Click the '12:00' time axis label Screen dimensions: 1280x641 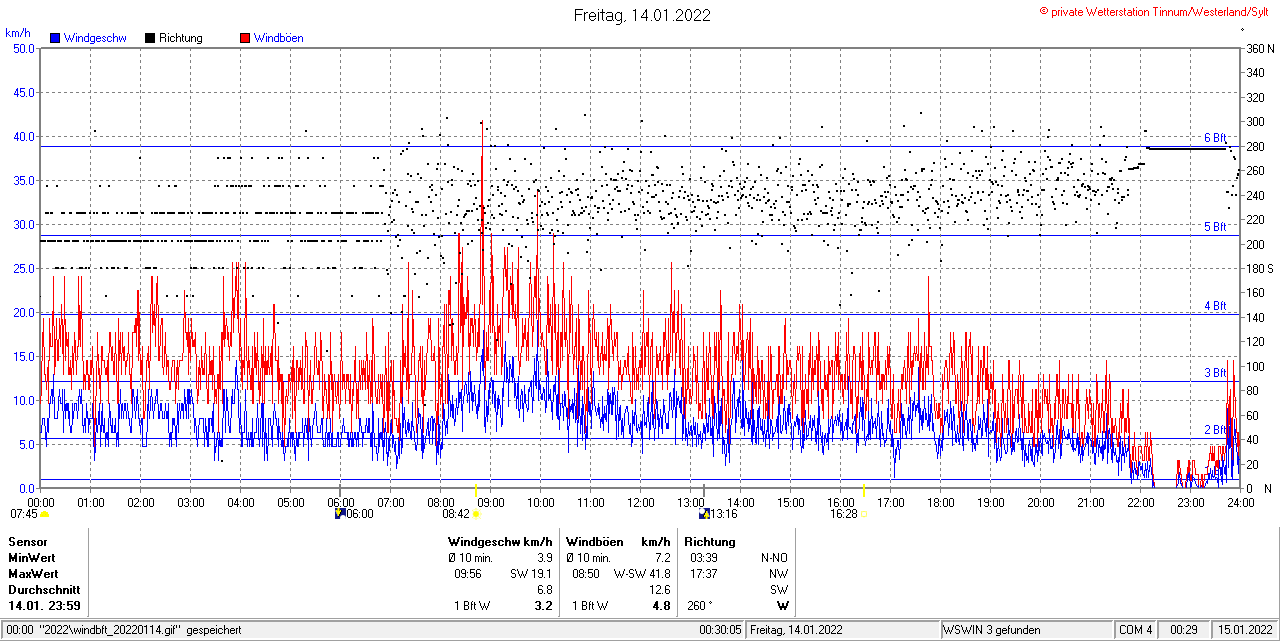pyautogui.click(x=640, y=502)
